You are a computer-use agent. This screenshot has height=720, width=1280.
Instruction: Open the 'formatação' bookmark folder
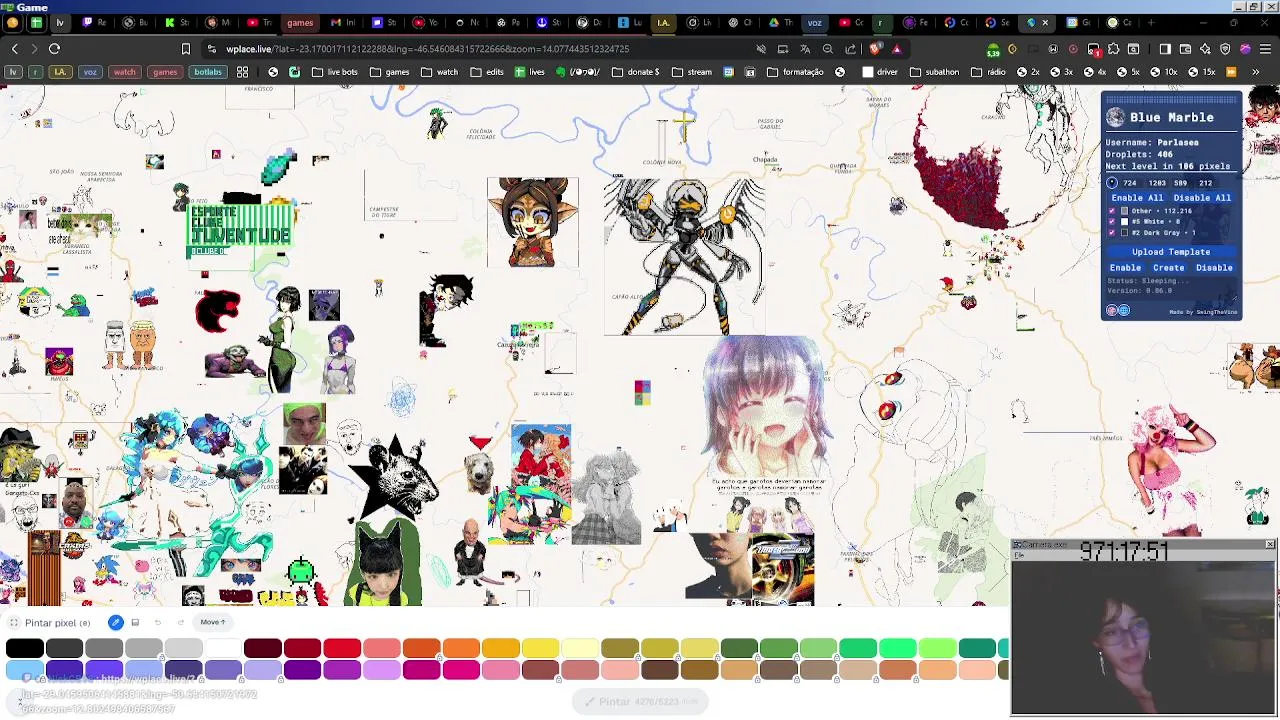[x=795, y=72]
